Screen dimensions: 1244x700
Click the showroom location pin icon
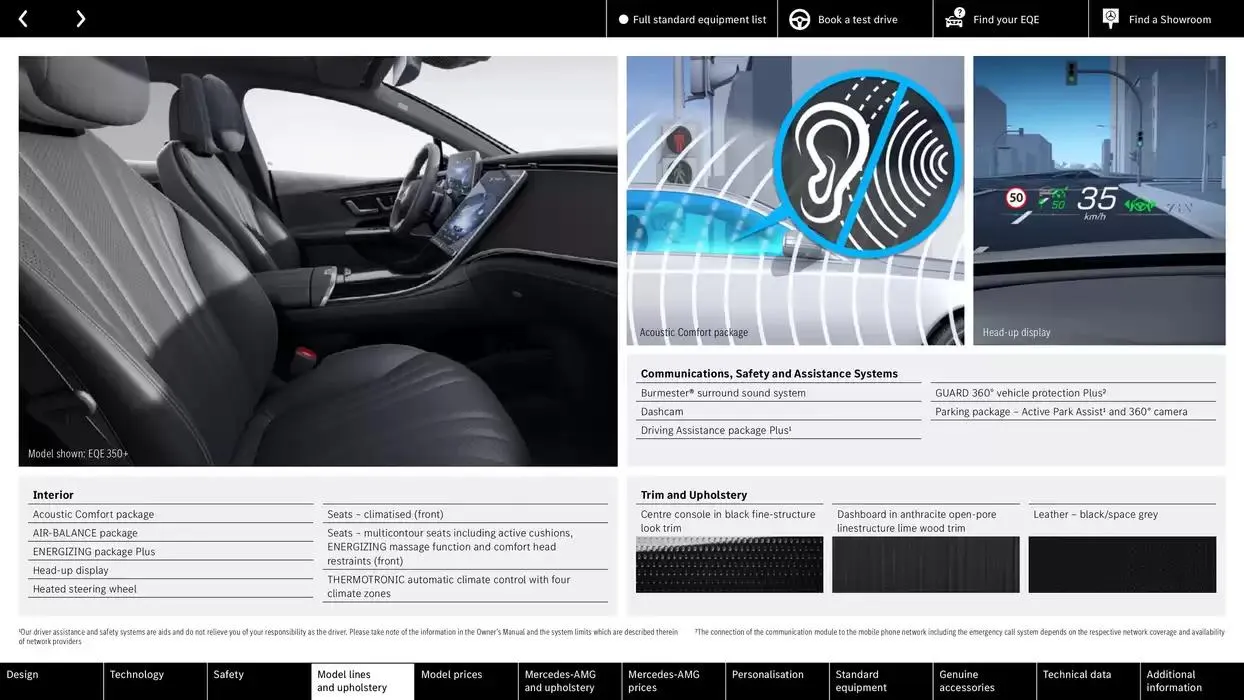[1111, 18]
